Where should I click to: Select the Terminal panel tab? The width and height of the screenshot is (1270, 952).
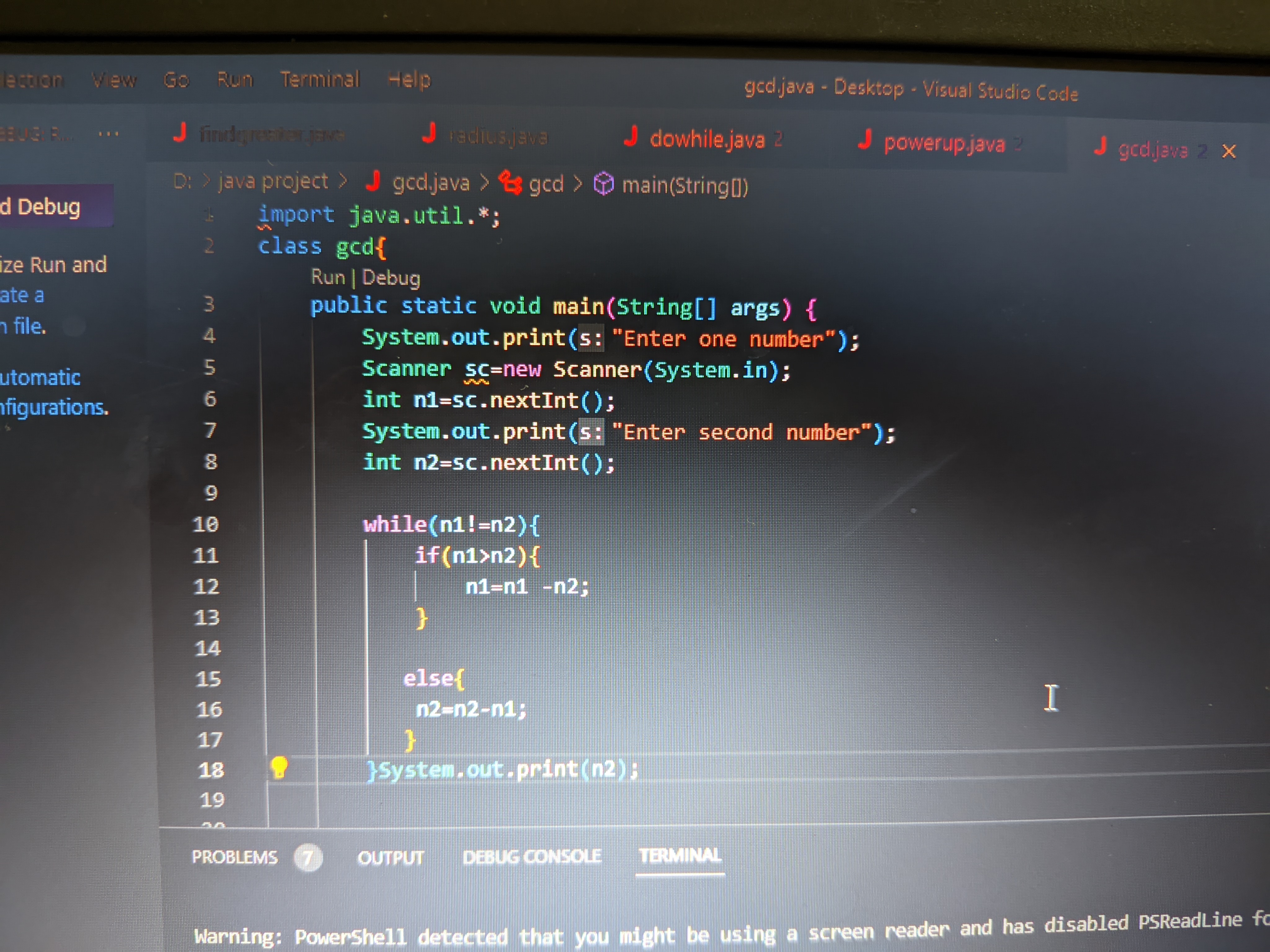(x=680, y=856)
